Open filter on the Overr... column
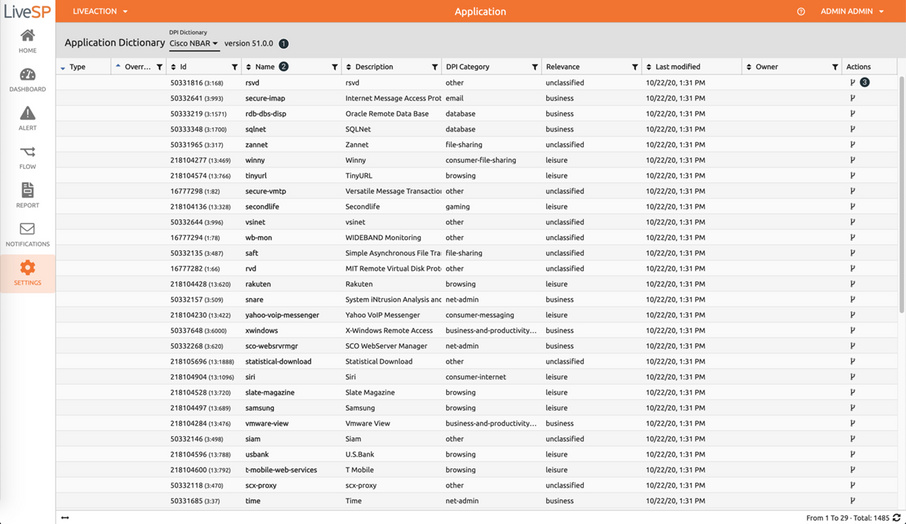This screenshot has height=524, width=906. (159, 67)
